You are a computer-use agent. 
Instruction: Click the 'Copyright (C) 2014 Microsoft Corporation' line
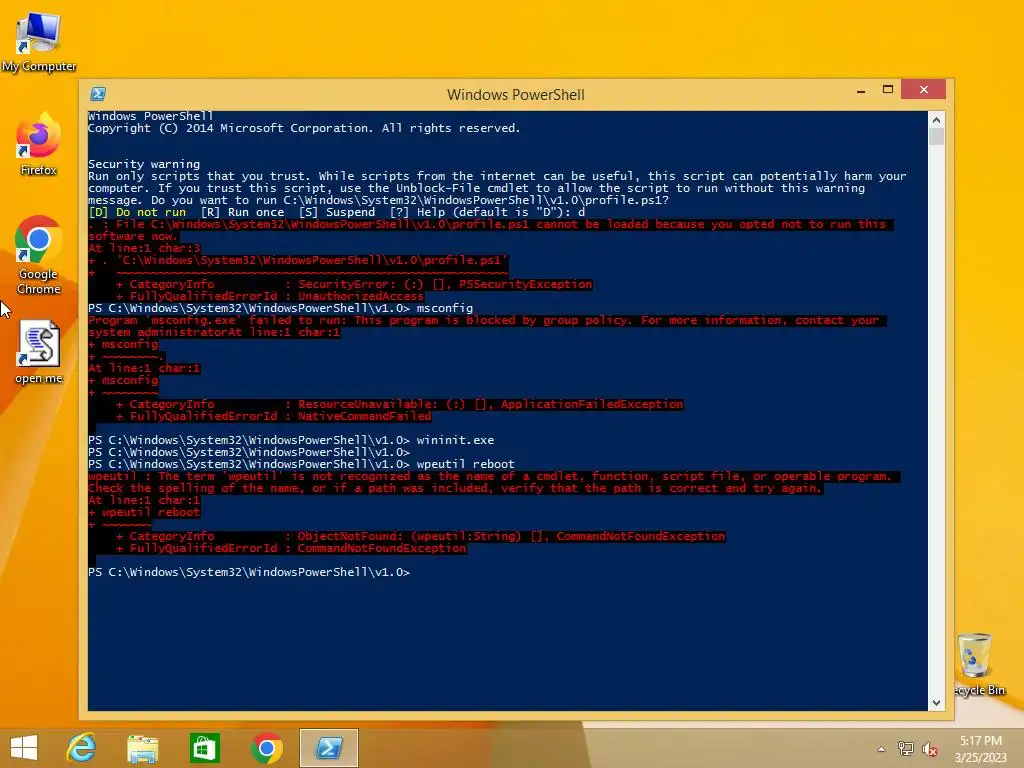click(304, 128)
